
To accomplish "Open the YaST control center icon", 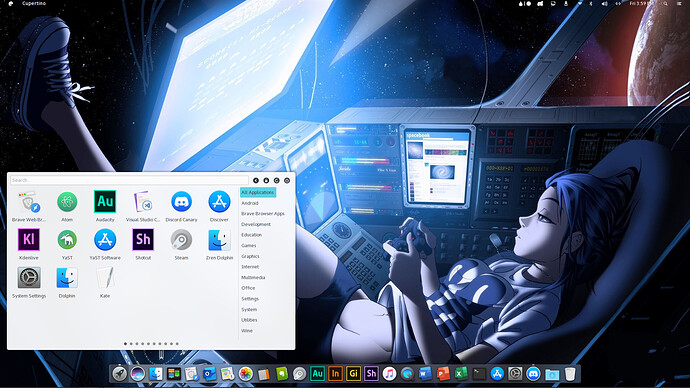I will click(67, 244).
